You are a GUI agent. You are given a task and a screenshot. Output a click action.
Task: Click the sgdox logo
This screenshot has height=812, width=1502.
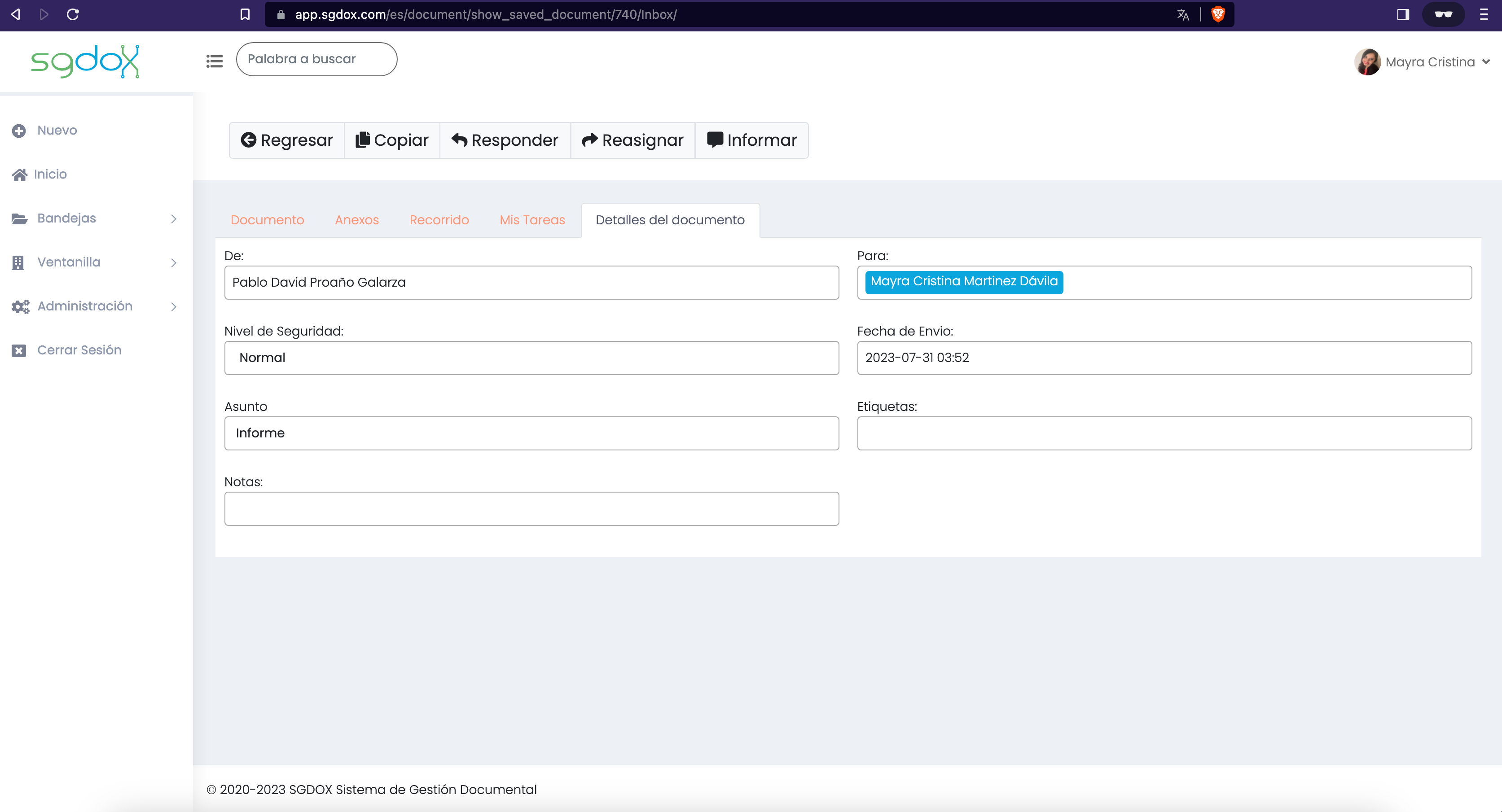click(85, 61)
